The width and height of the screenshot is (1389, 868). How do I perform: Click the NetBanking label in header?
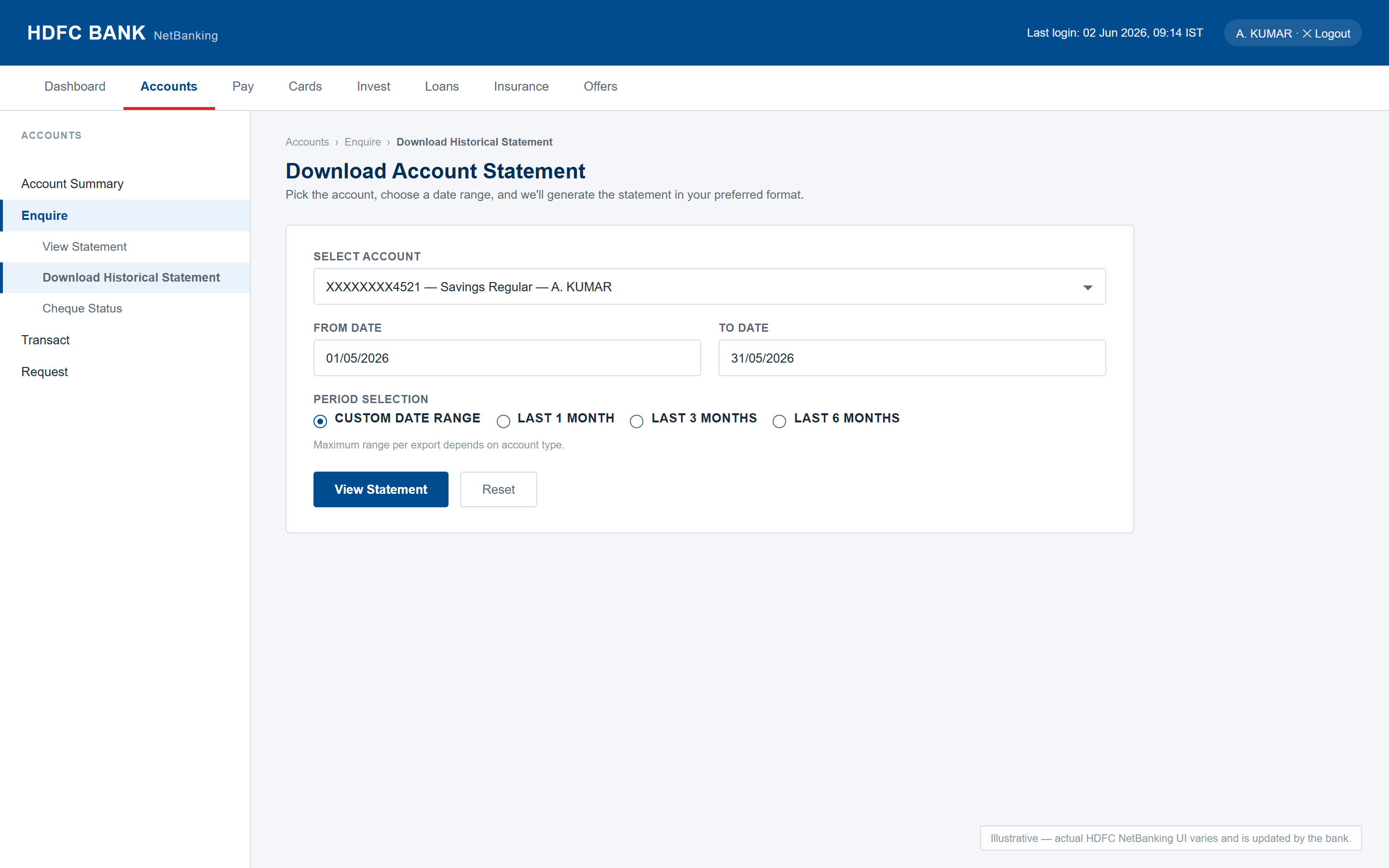(186, 36)
